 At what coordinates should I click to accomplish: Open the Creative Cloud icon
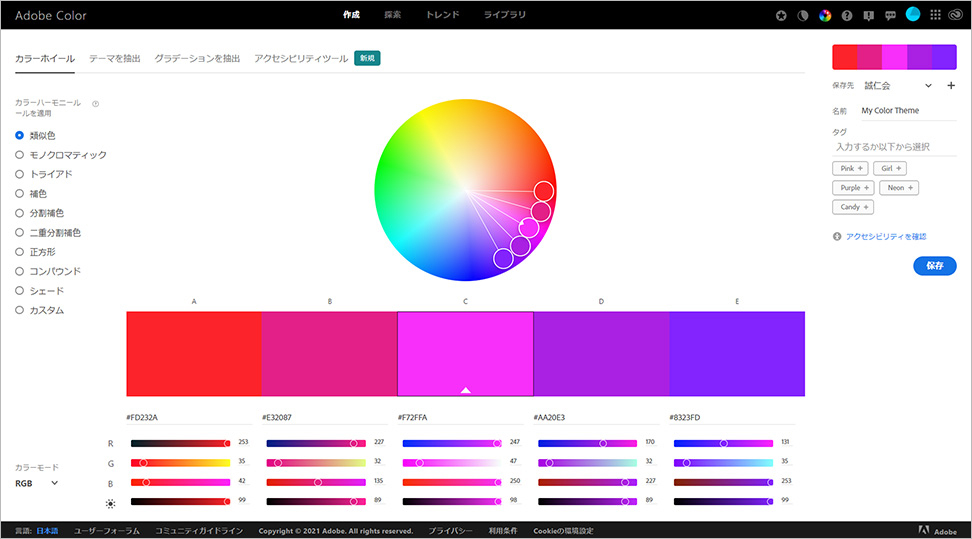956,15
